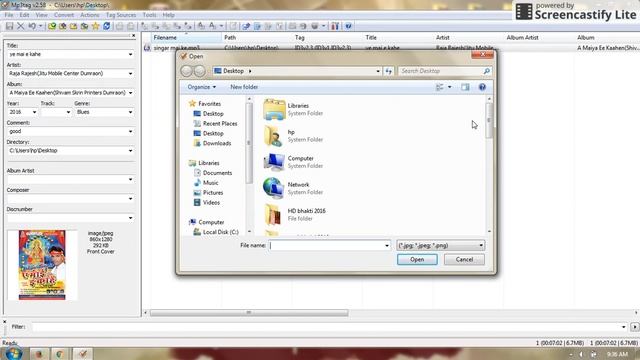Image resolution: width=640 pixels, height=360 pixels.
Task: Click the dialog file list vertical scrollbar
Action: tap(489, 120)
